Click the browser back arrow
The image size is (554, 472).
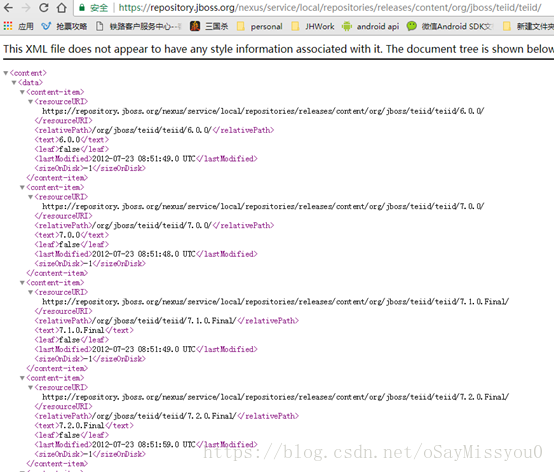[x=8, y=7]
